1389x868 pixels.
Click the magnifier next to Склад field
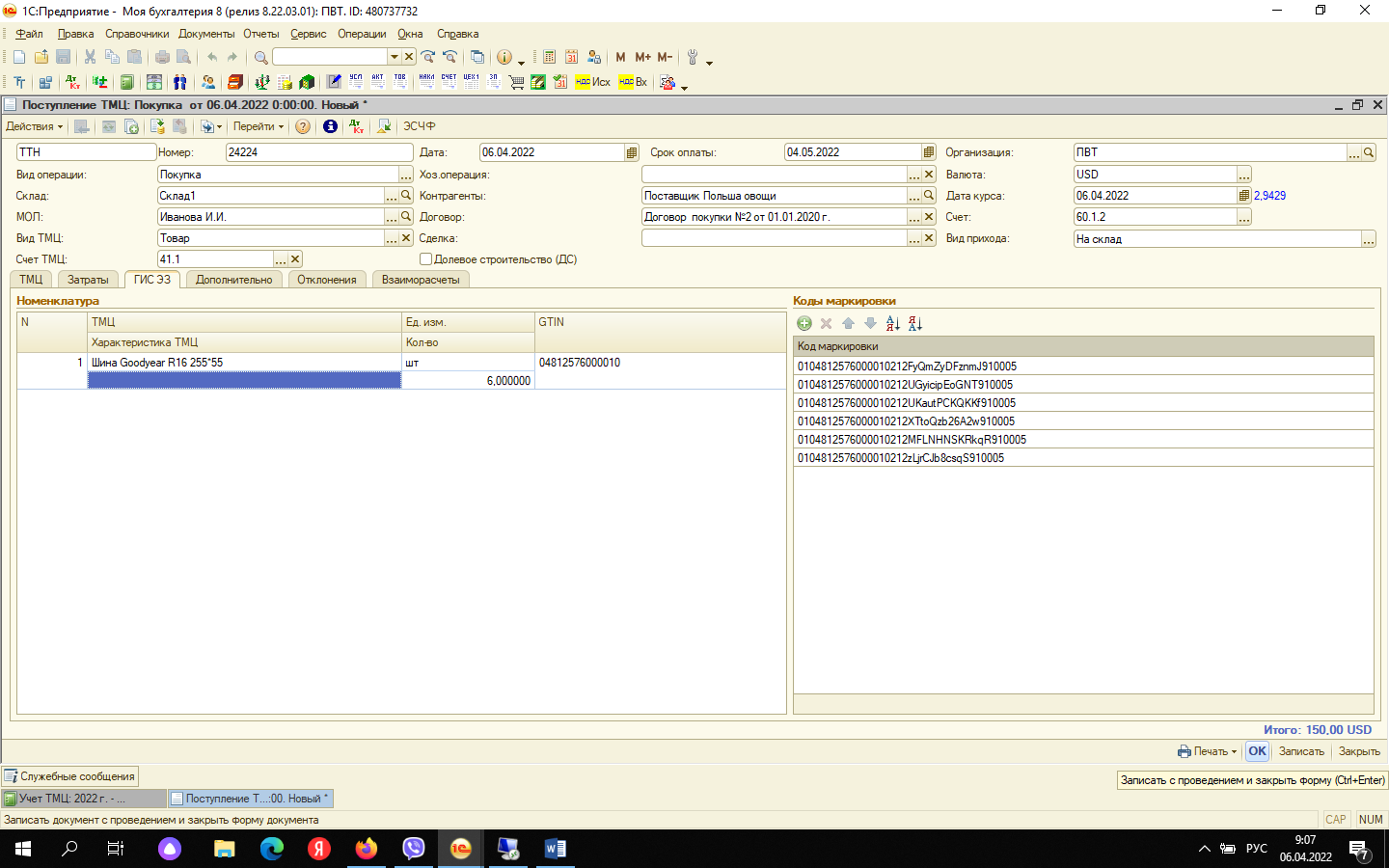(x=406, y=196)
